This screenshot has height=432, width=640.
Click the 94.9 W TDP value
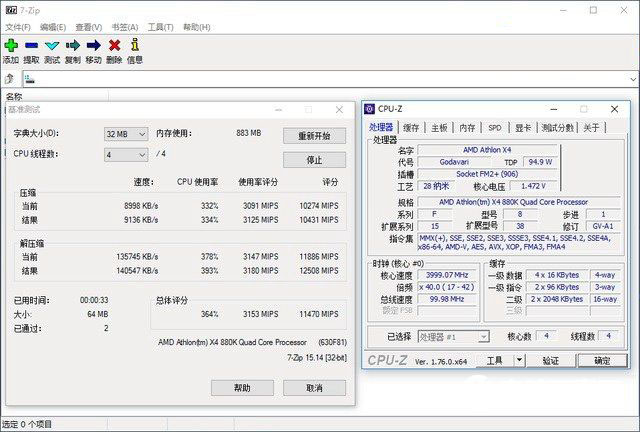(x=540, y=162)
